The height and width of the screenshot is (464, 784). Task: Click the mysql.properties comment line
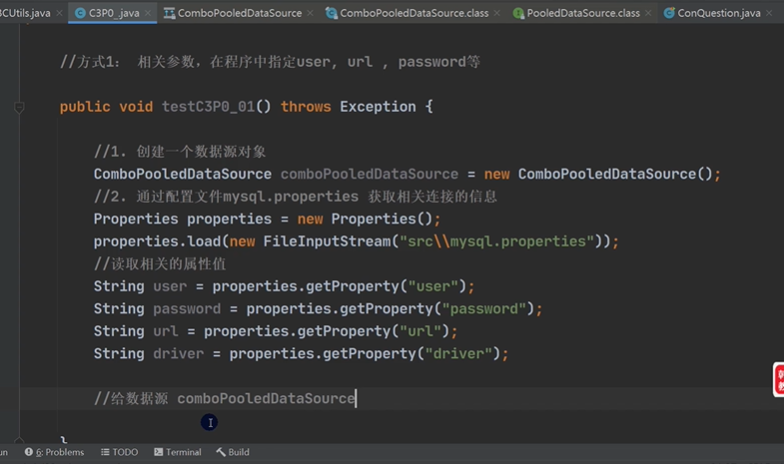295,196
